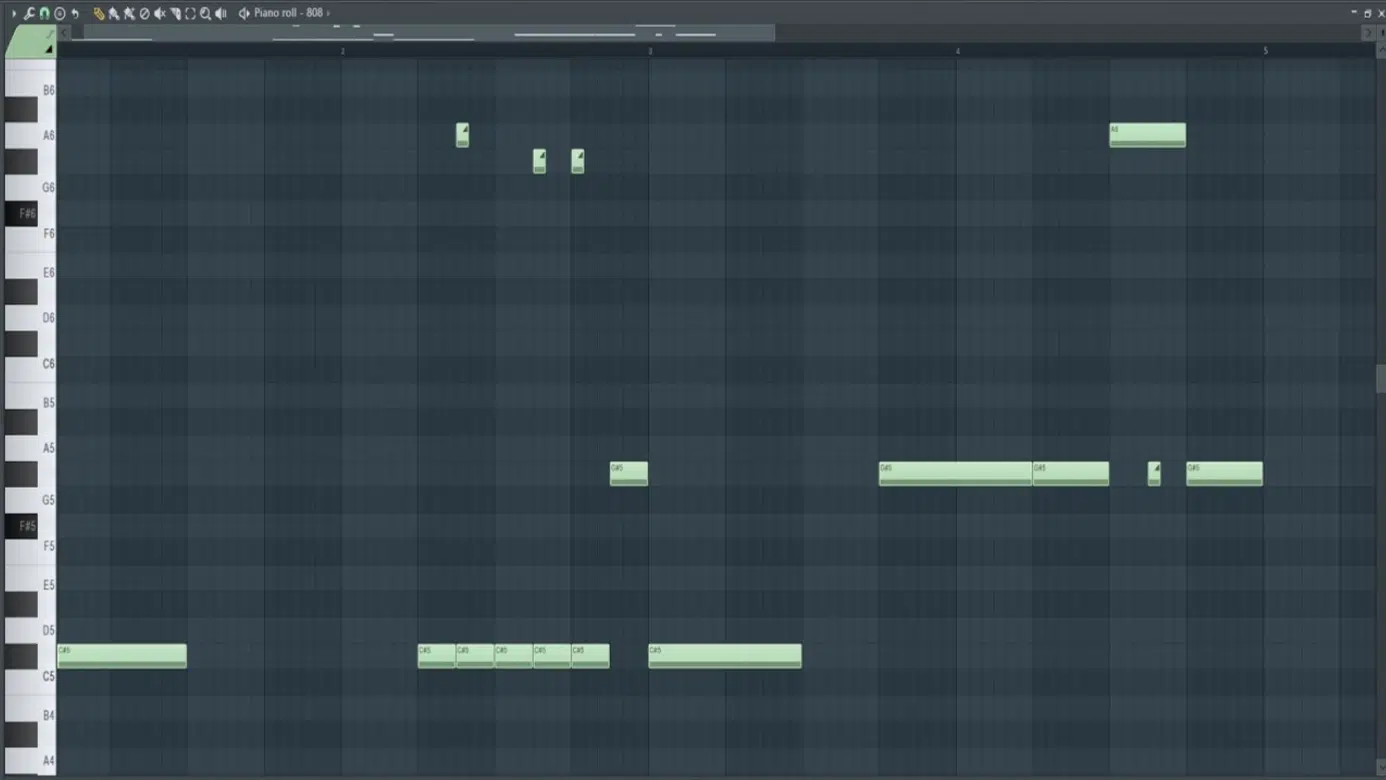Open the keyboard view options green corner triangle
Screen dimensions: 1386x780
click(x=48, y=48)
